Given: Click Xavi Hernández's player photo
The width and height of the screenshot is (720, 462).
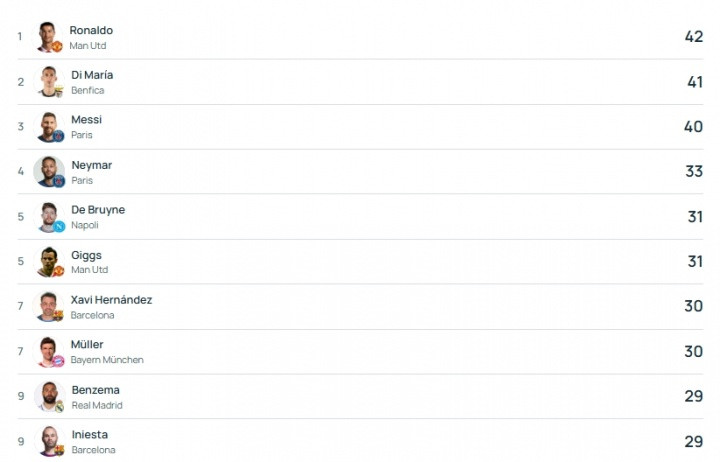Looking at the screenshot, I should point(49,307).
